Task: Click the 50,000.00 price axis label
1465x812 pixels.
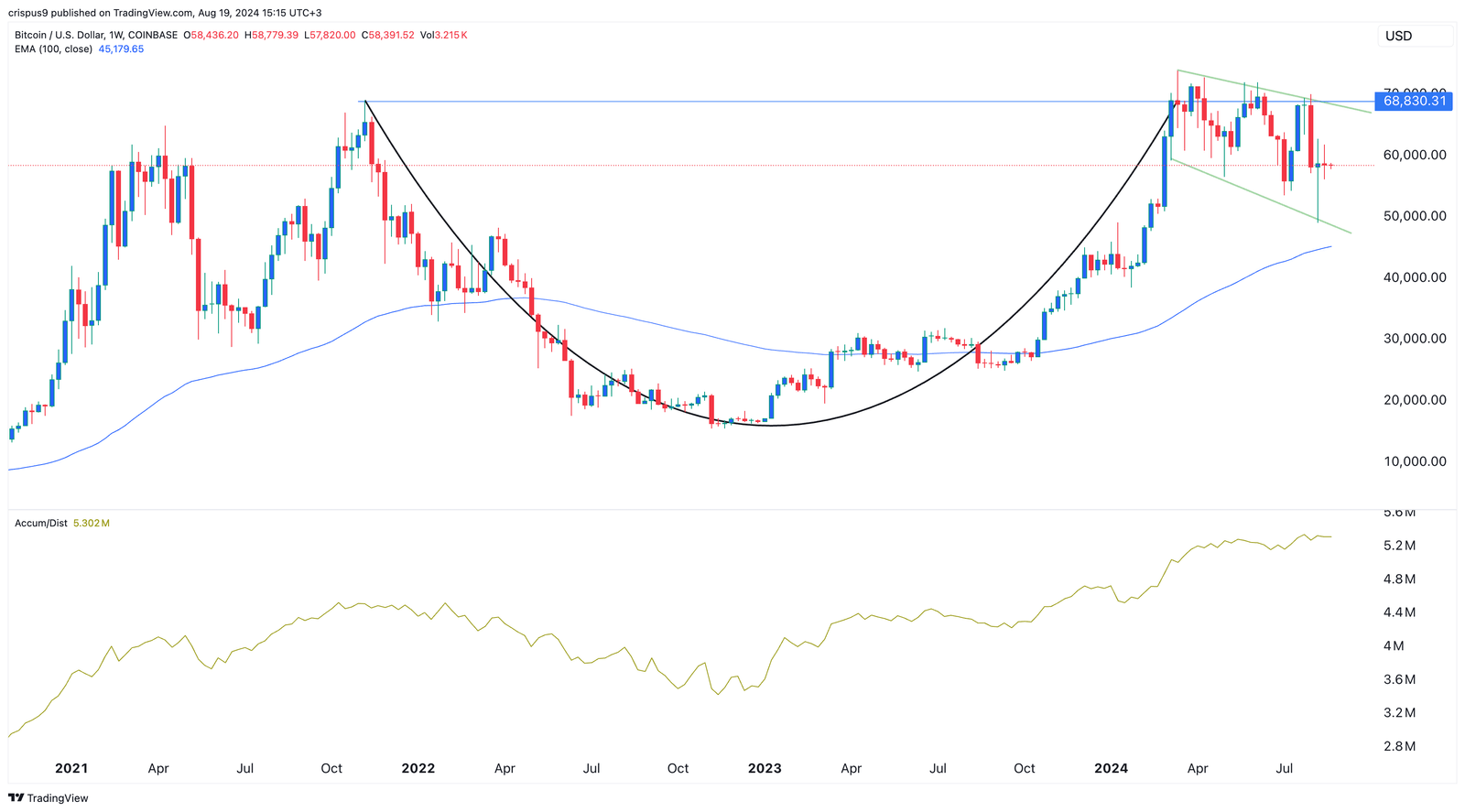Action: point(1415,216)
